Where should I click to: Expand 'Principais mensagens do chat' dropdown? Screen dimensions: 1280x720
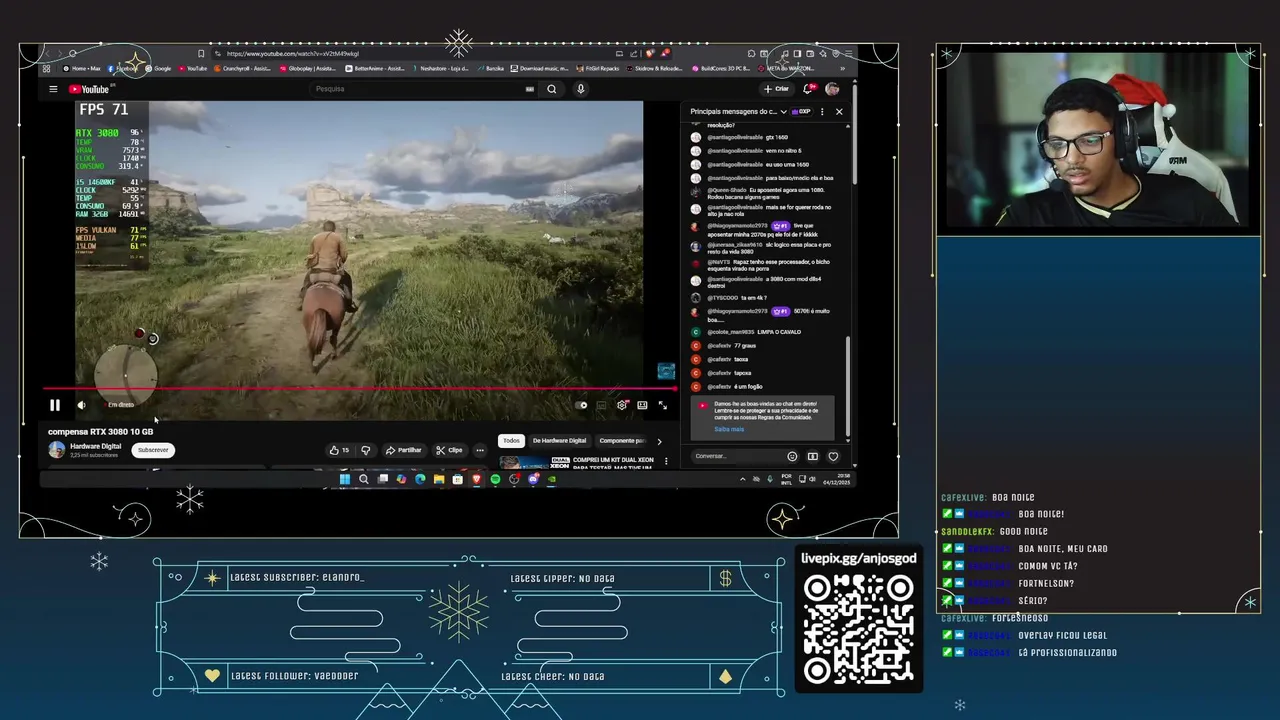pyautogui.click(x=738, y=112)
